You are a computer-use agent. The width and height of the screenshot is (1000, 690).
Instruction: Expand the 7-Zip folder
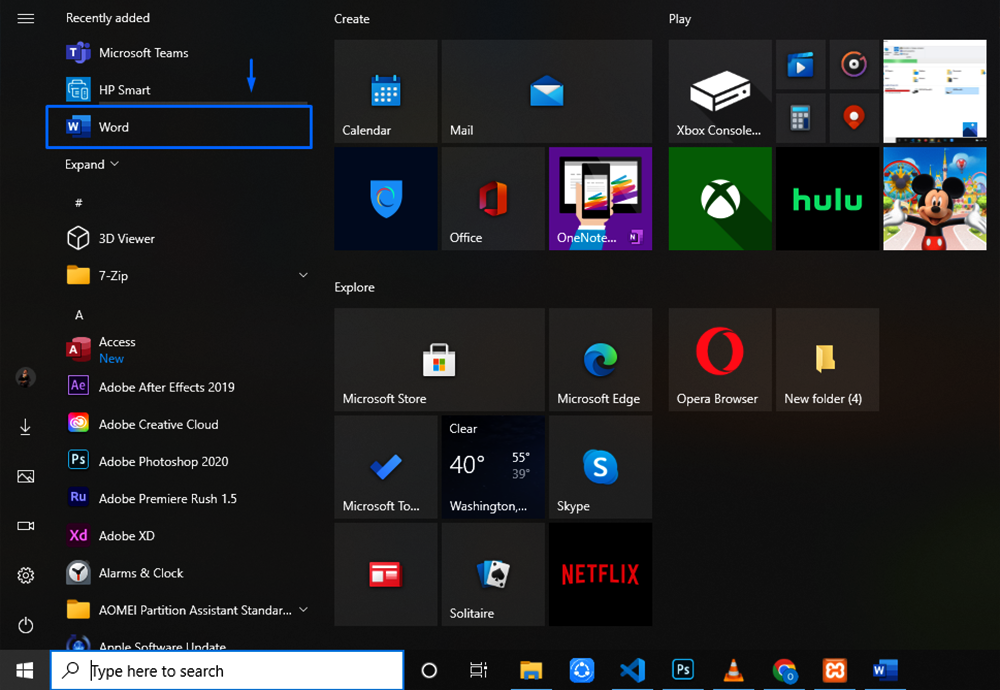click(303, 275)
